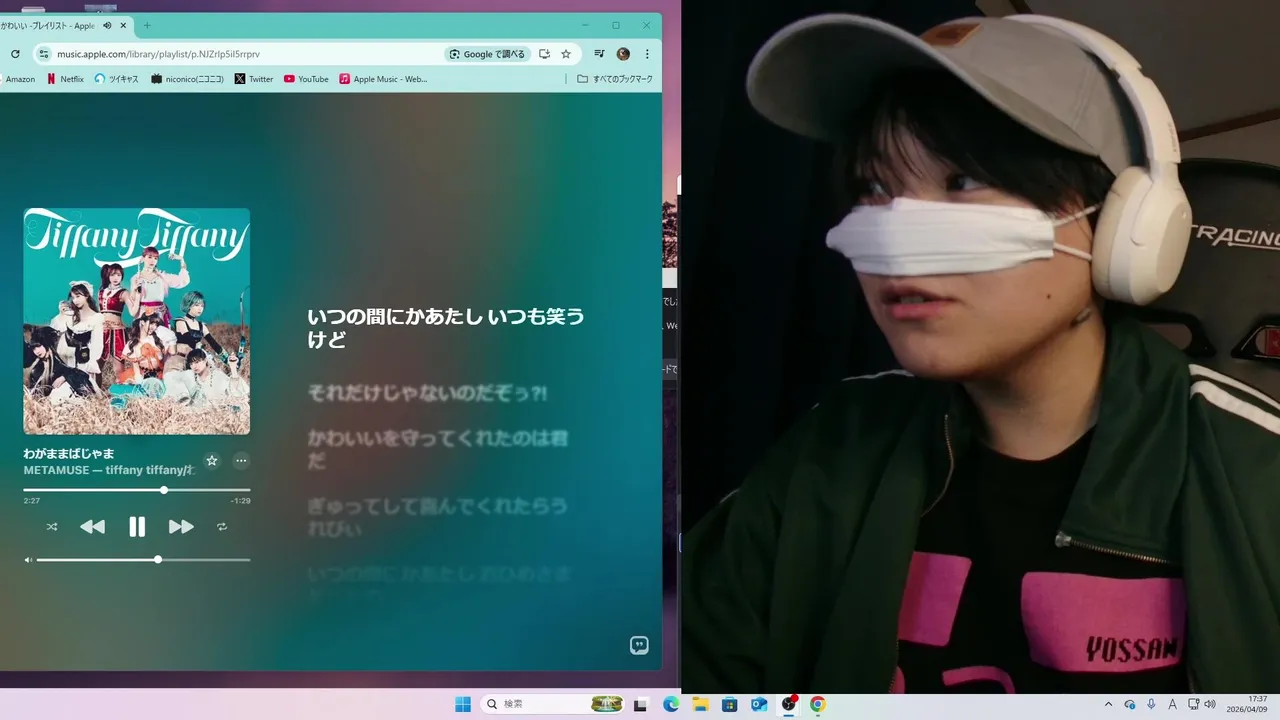Open Chrome media controls icon
Image resolution: width=1280 pixels, height=720 pixels.
[x=599, y=54]
